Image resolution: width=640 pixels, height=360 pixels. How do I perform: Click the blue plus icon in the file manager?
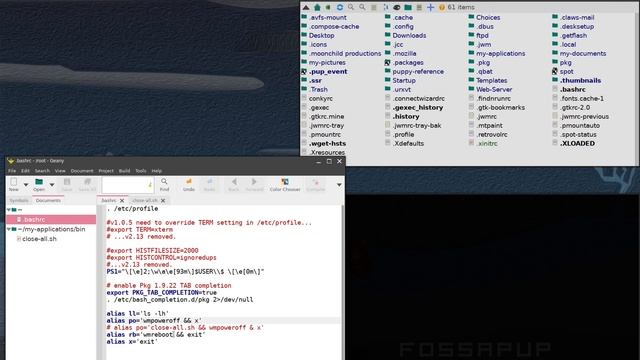click(x=430, y=7)
